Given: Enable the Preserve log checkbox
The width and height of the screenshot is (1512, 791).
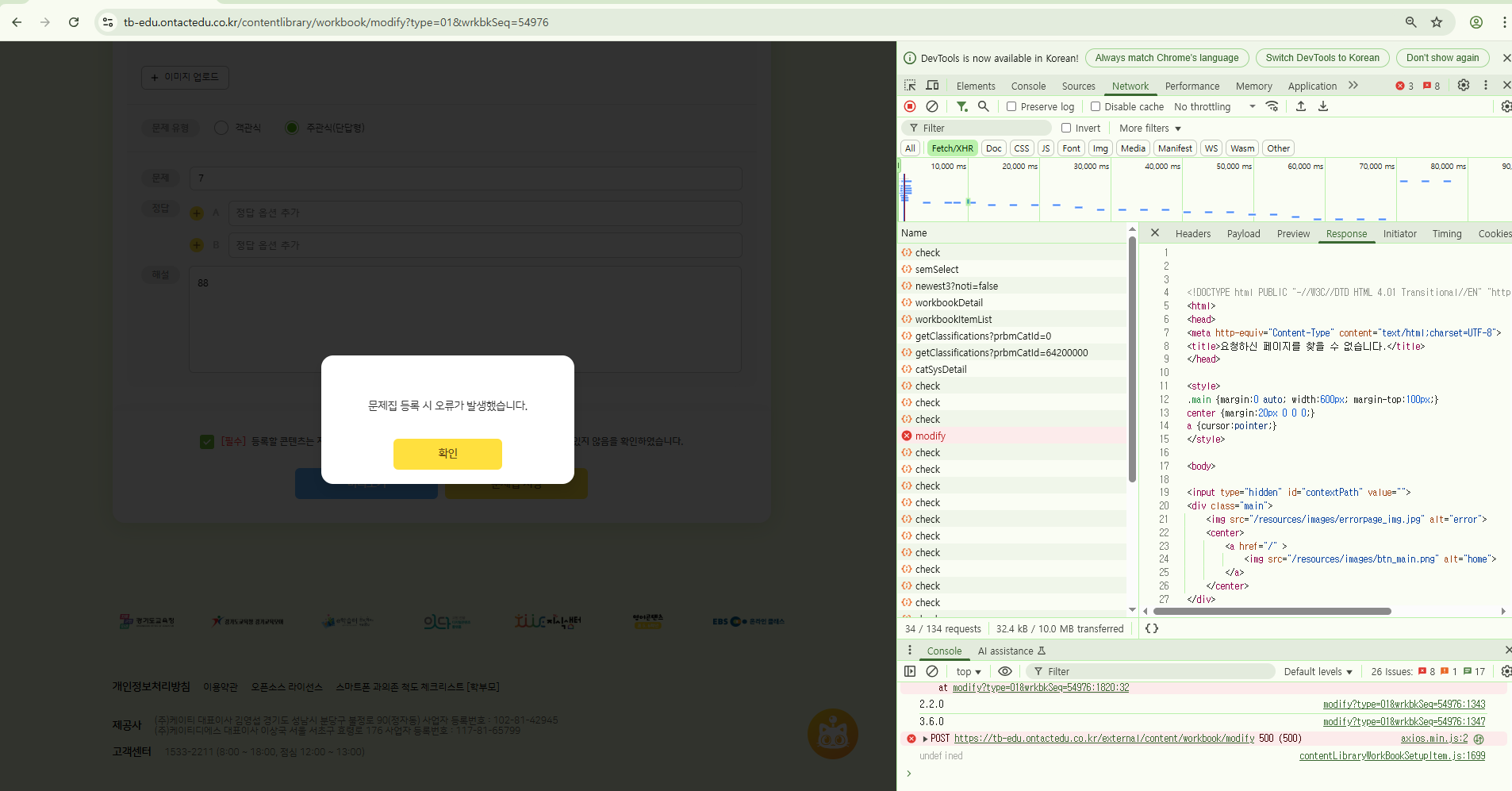Looking at the screenshot, I should click(x=1011, y=106).
